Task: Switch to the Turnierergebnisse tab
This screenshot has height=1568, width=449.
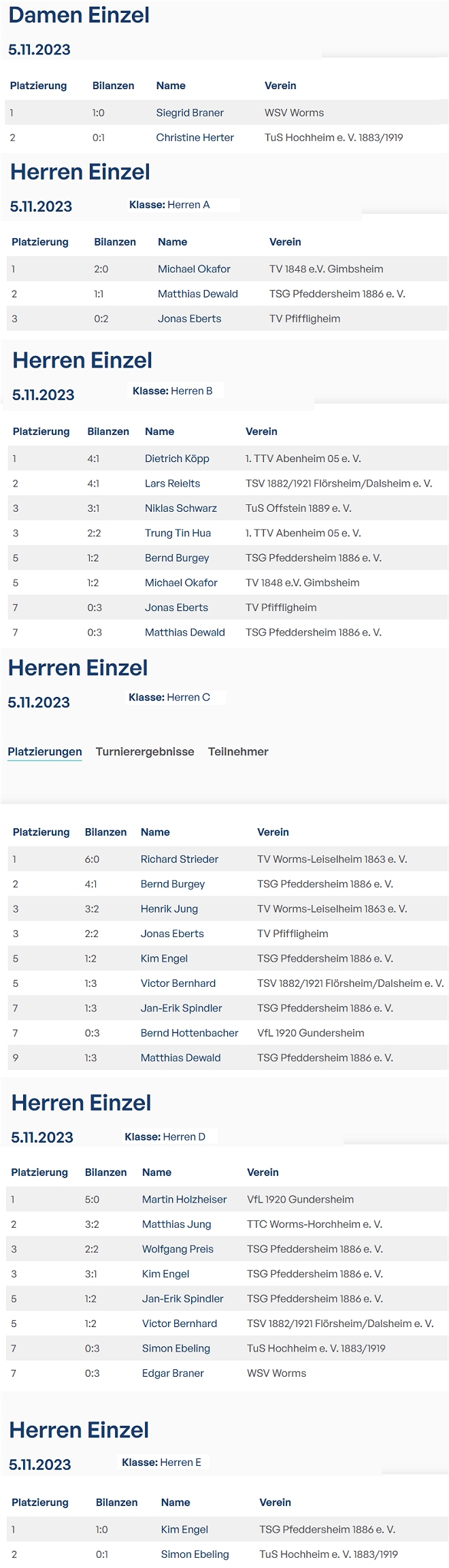Action: pos(145,751)
